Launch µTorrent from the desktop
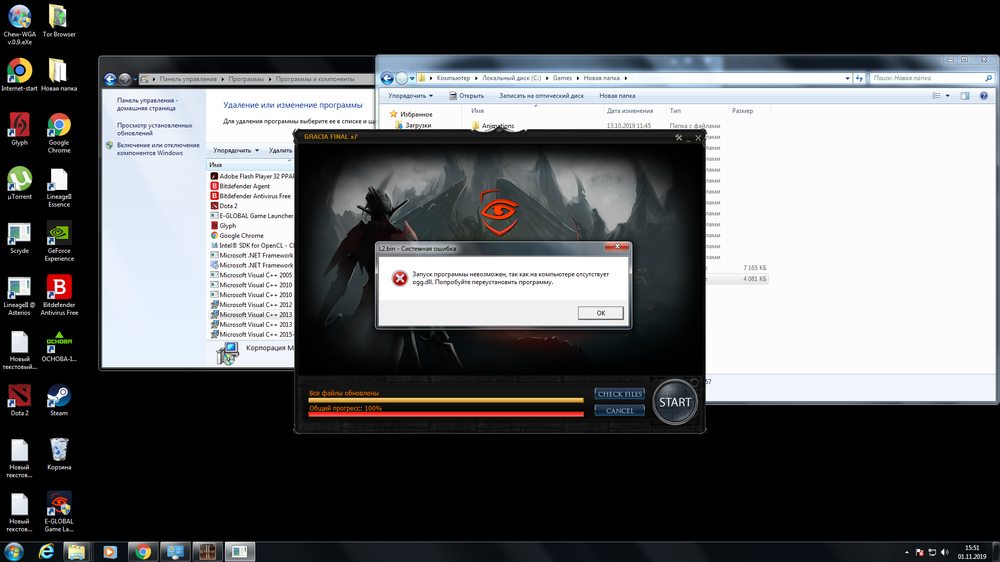 coord(19,180)
